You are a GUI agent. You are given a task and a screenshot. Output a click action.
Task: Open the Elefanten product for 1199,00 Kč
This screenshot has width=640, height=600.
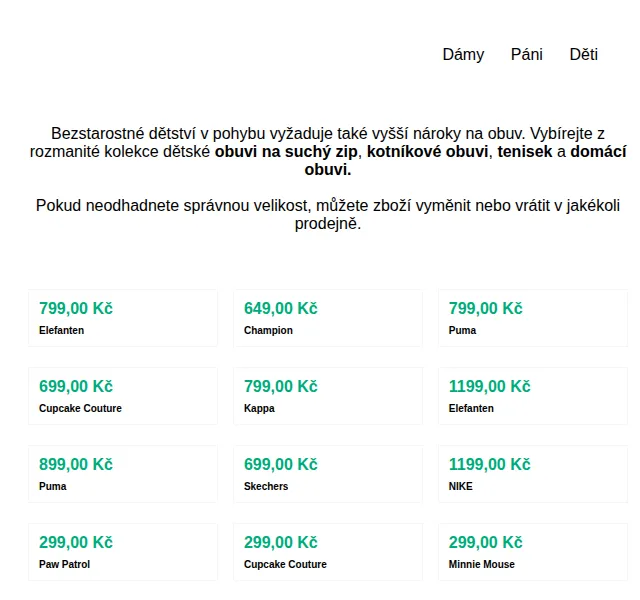[x=533, y=396]
